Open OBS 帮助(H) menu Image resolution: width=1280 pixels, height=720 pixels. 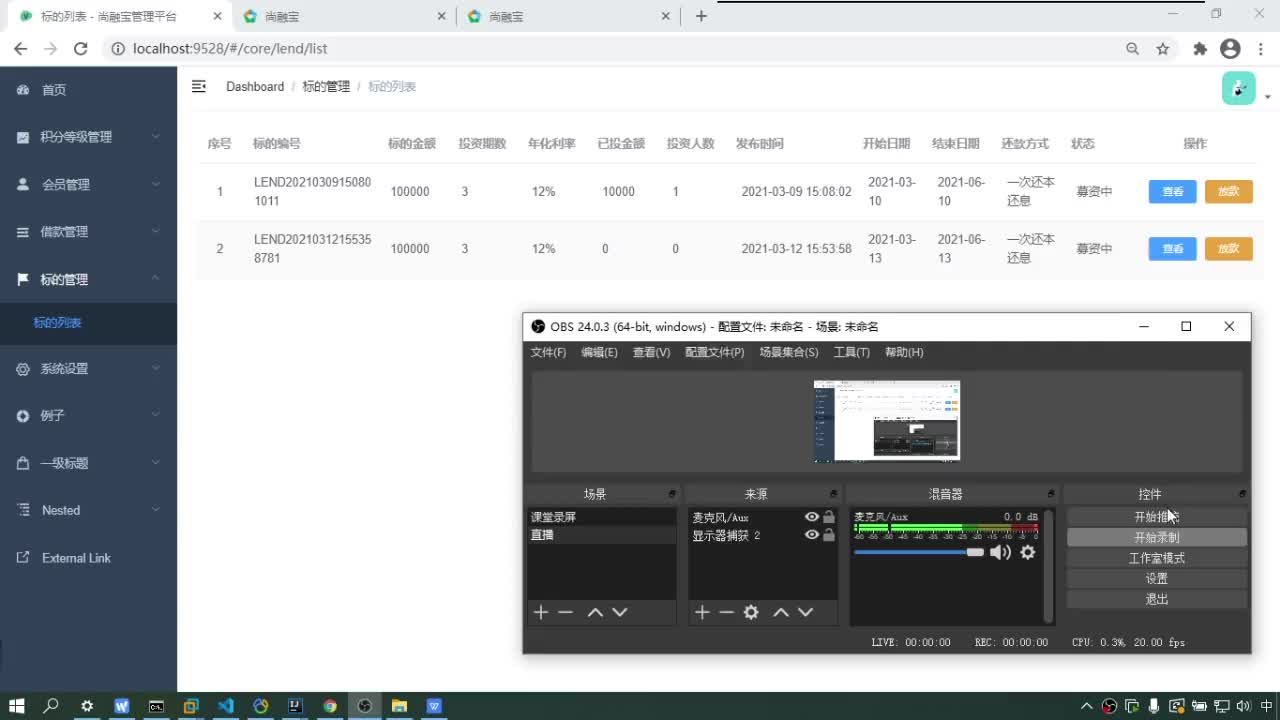click(x=904, y=352)
